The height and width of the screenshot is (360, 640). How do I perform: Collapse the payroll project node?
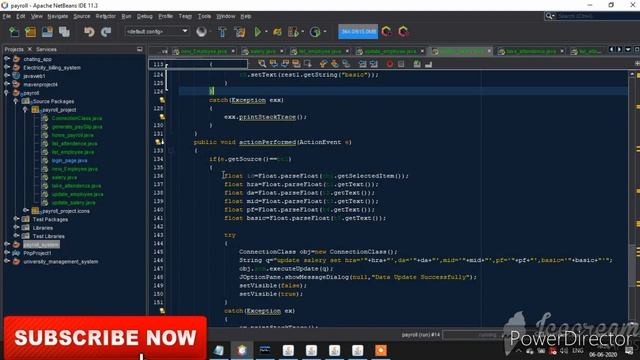coord(7,93)
